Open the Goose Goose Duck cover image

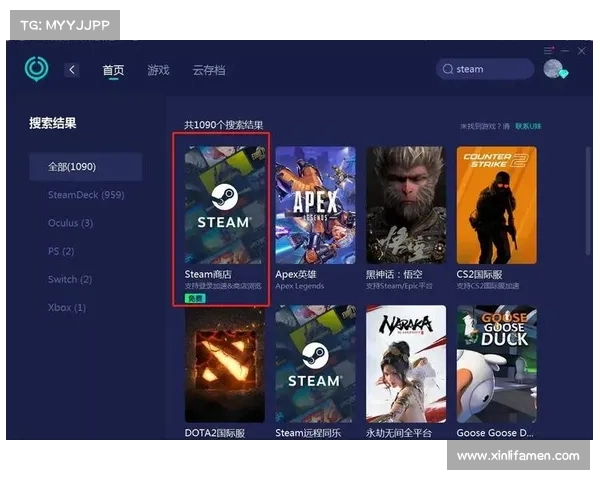tap(497, 364)
